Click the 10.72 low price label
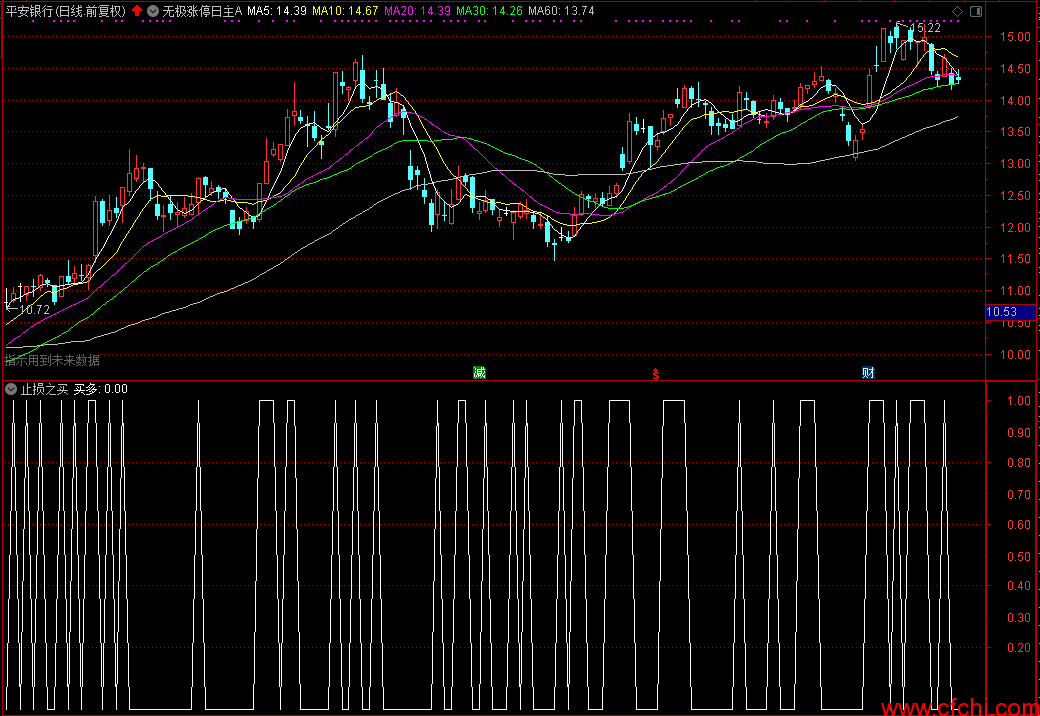The height and width of the screenshot is (716, 1040). click(x=34, y=310)
